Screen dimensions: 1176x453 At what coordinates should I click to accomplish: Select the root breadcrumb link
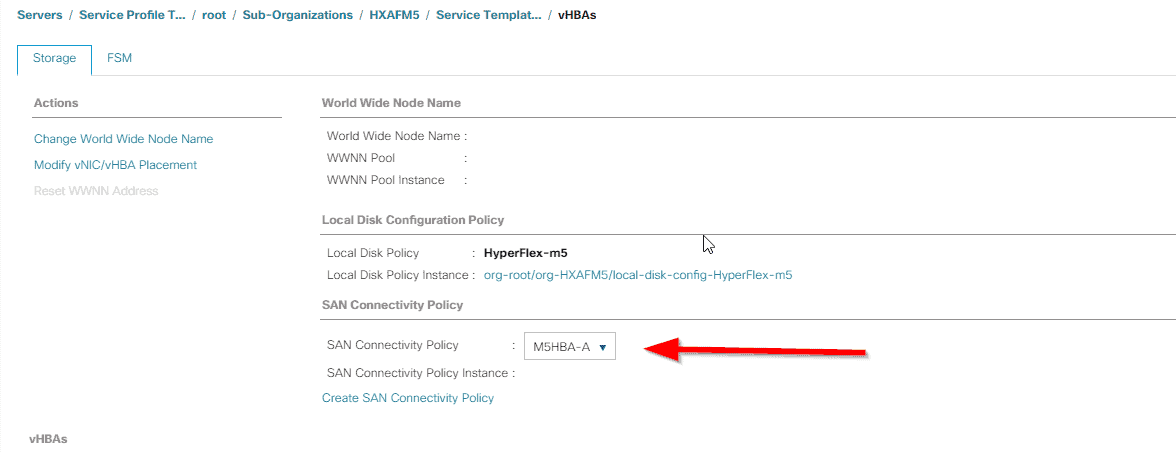(214, 15)
